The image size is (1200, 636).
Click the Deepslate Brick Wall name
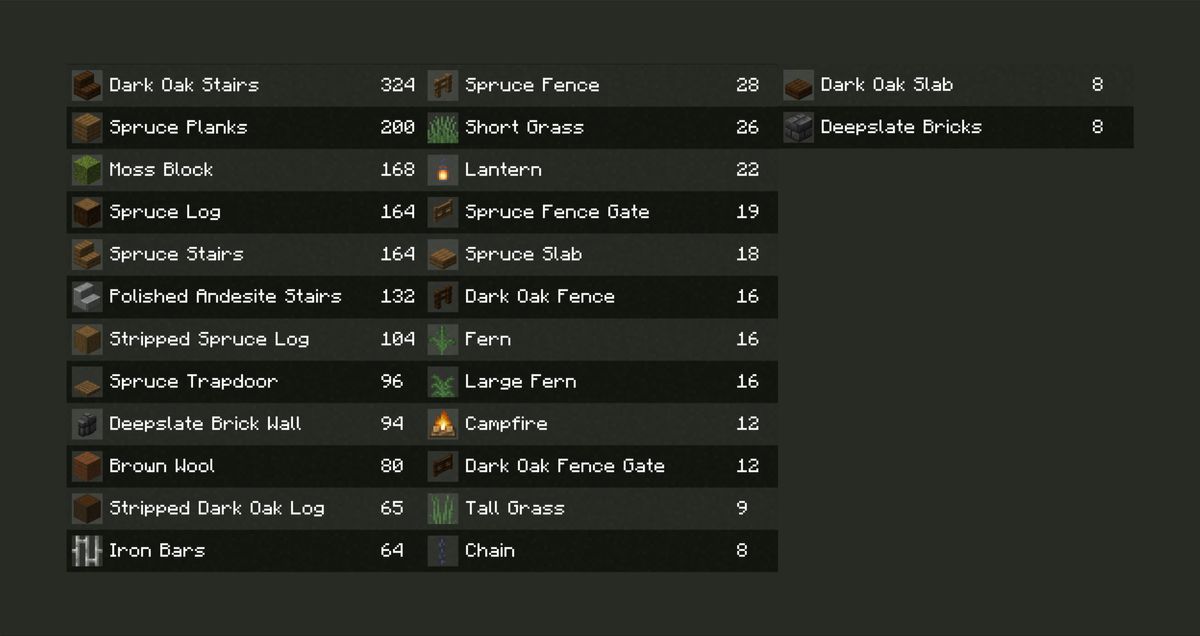click(x=205, y=424)
